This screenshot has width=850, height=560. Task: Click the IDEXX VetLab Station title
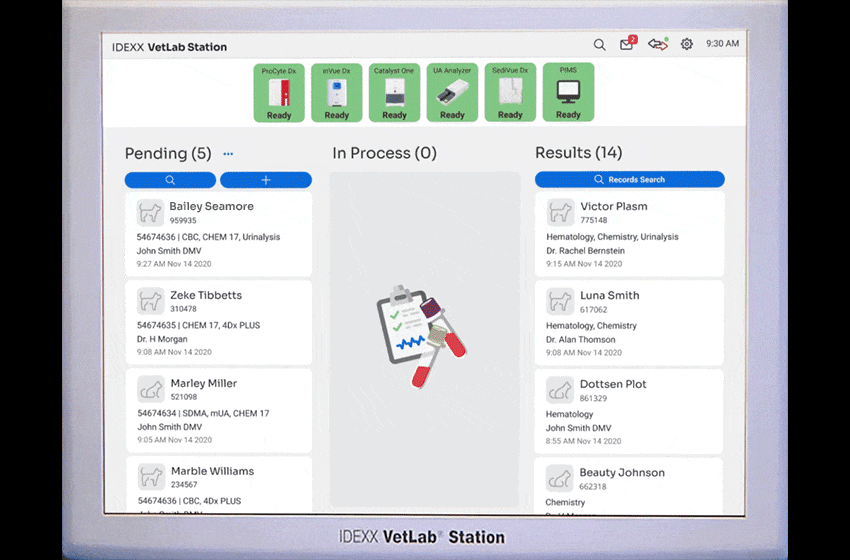point(169,47)
